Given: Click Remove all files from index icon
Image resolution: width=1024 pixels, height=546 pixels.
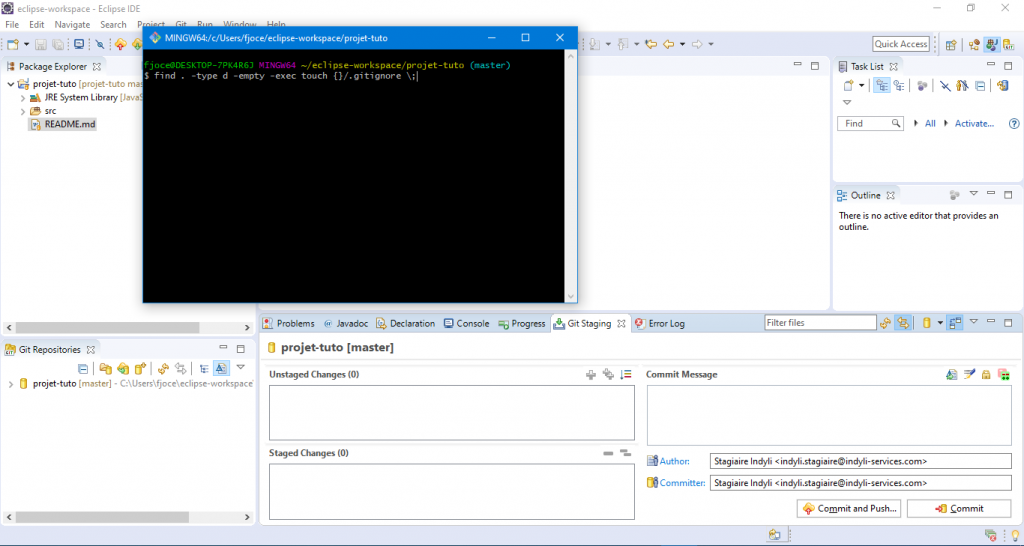Looking at the screenshot, I should (x=625, y=453).
